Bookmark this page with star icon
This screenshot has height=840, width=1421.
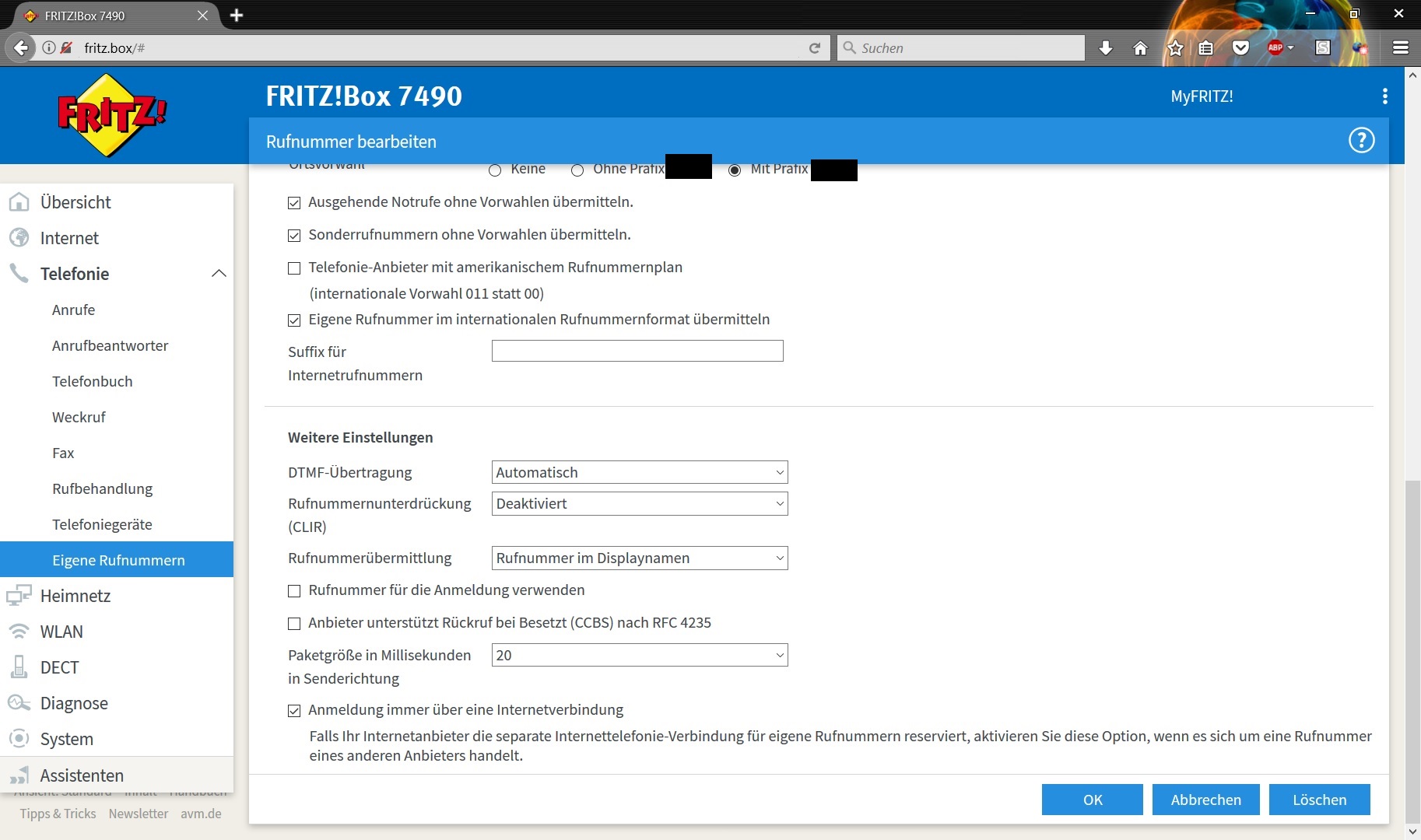(x=1175, y=48)
